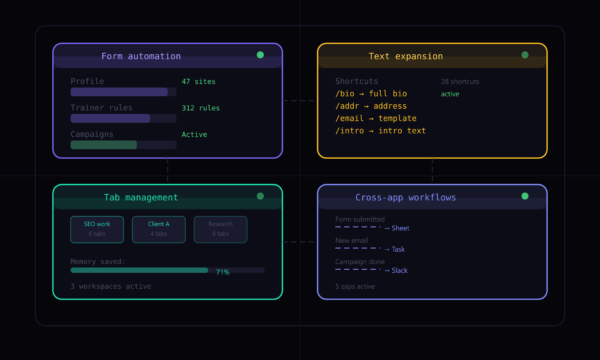Click the Campaigns 'Active' status text
The height and width of the screenshot is (360, 600).
[194, 134]
